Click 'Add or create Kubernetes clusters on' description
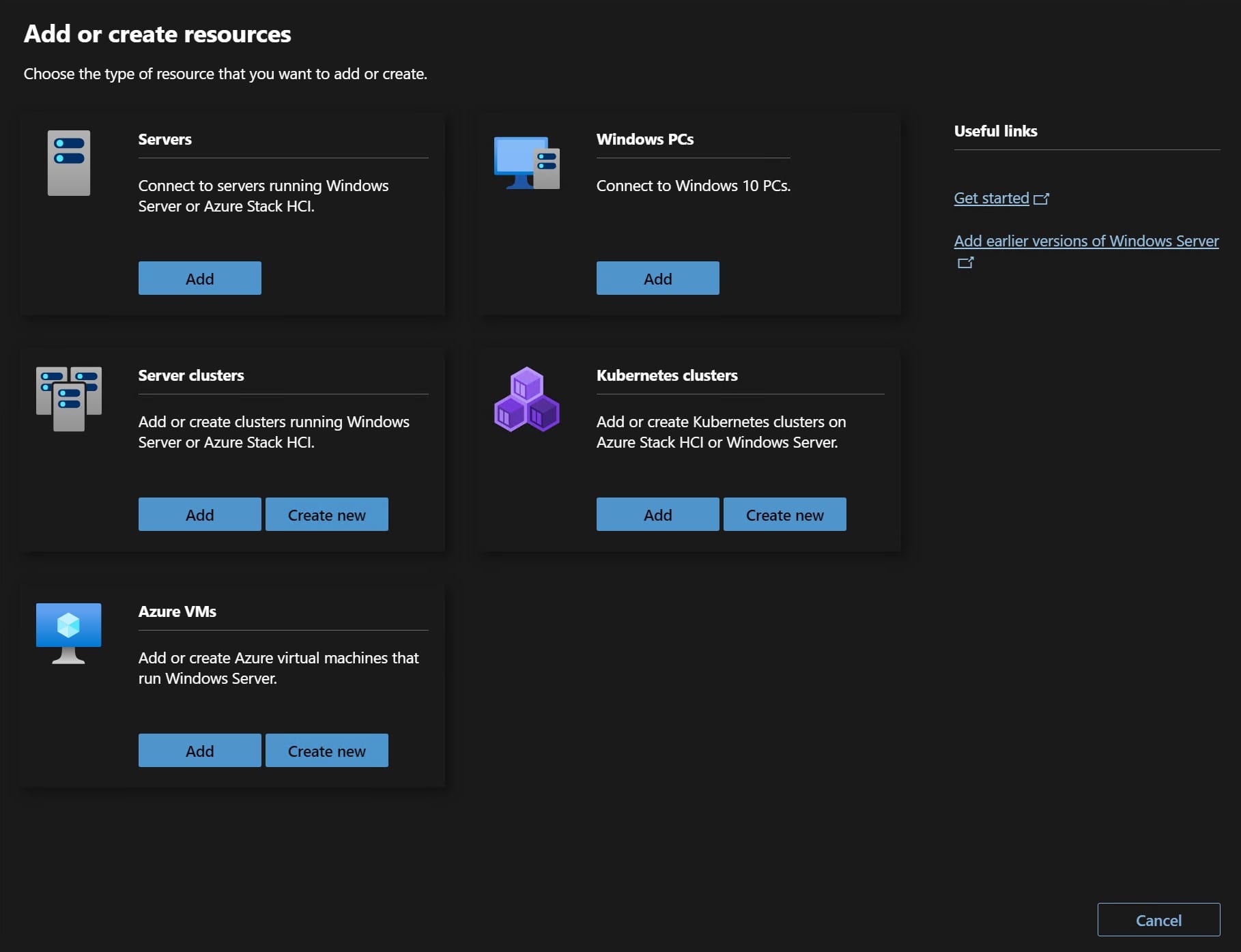 [x=722, y=432]
